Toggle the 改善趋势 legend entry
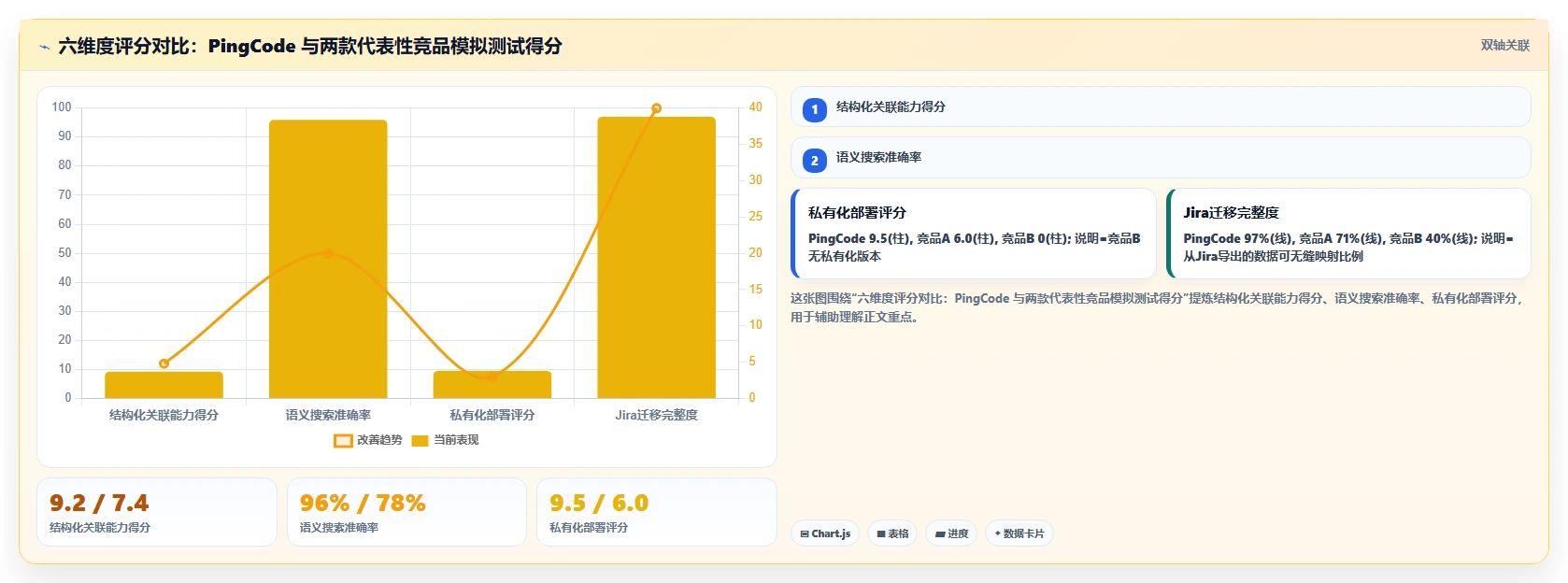 tap(368, 440)
